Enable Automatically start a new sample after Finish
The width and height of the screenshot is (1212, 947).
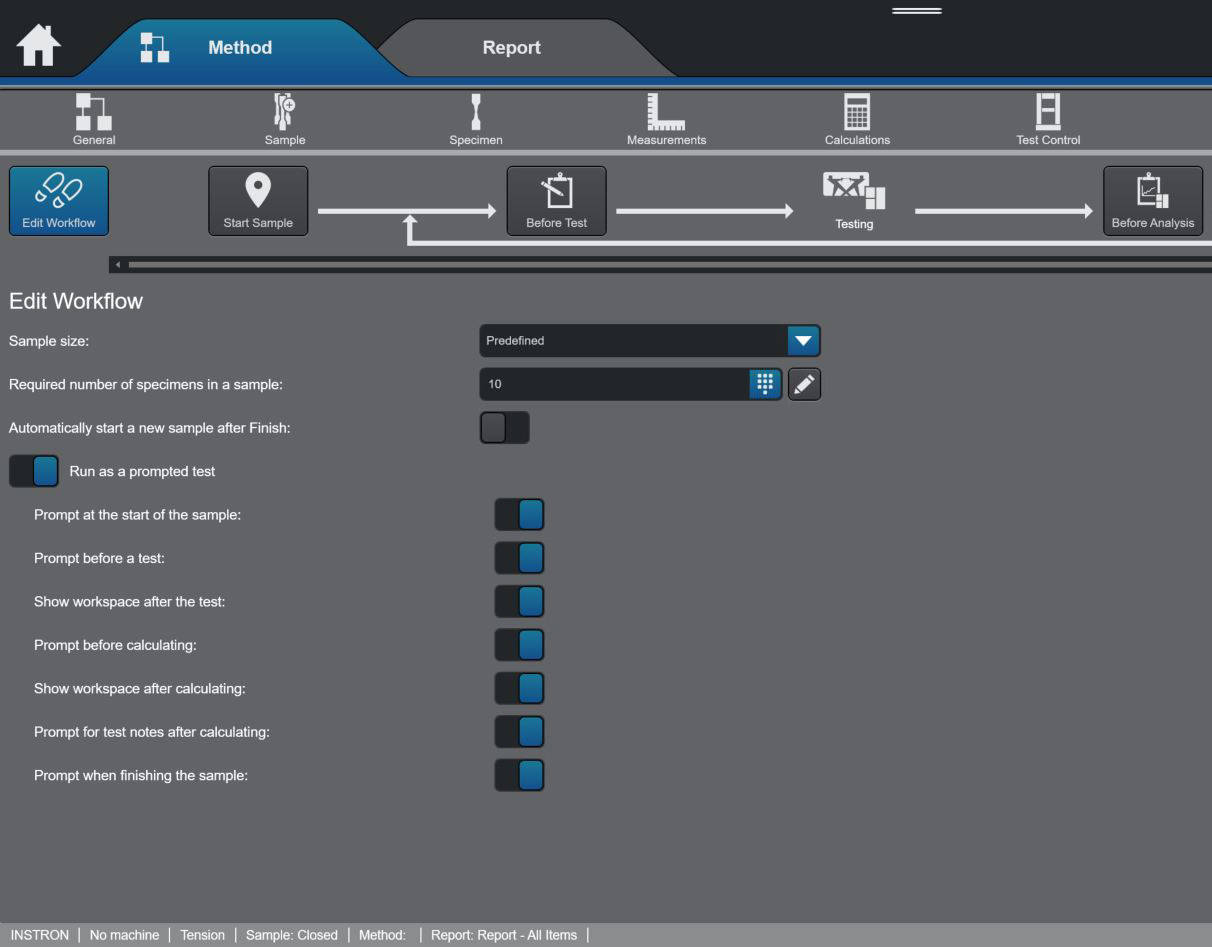(505, 427)
